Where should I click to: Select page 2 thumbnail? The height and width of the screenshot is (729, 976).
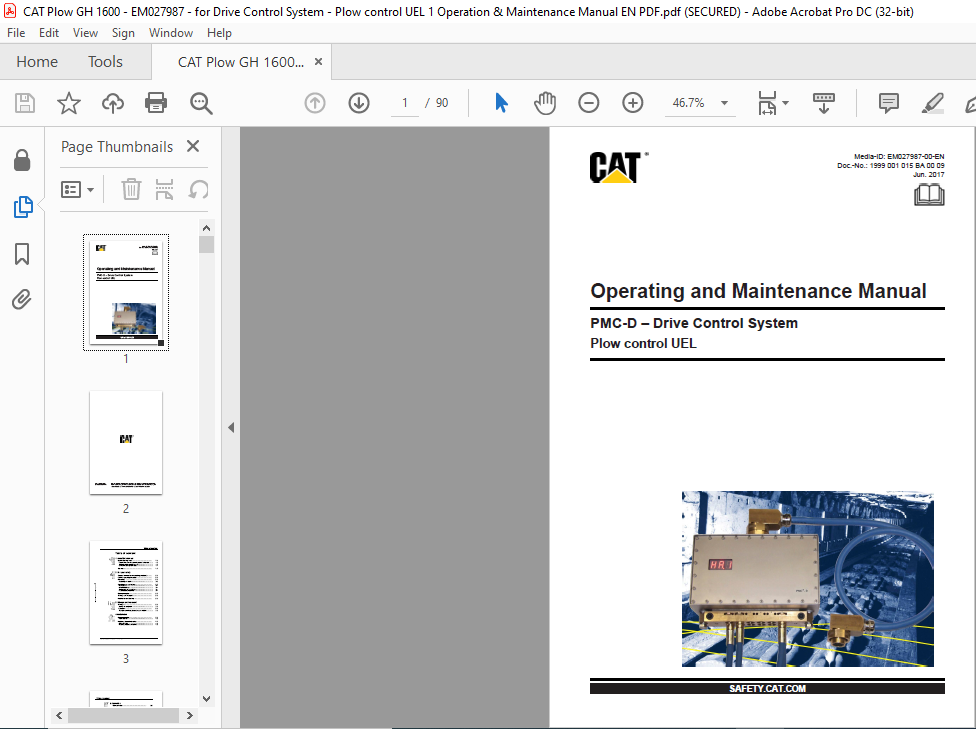point(126,443)
